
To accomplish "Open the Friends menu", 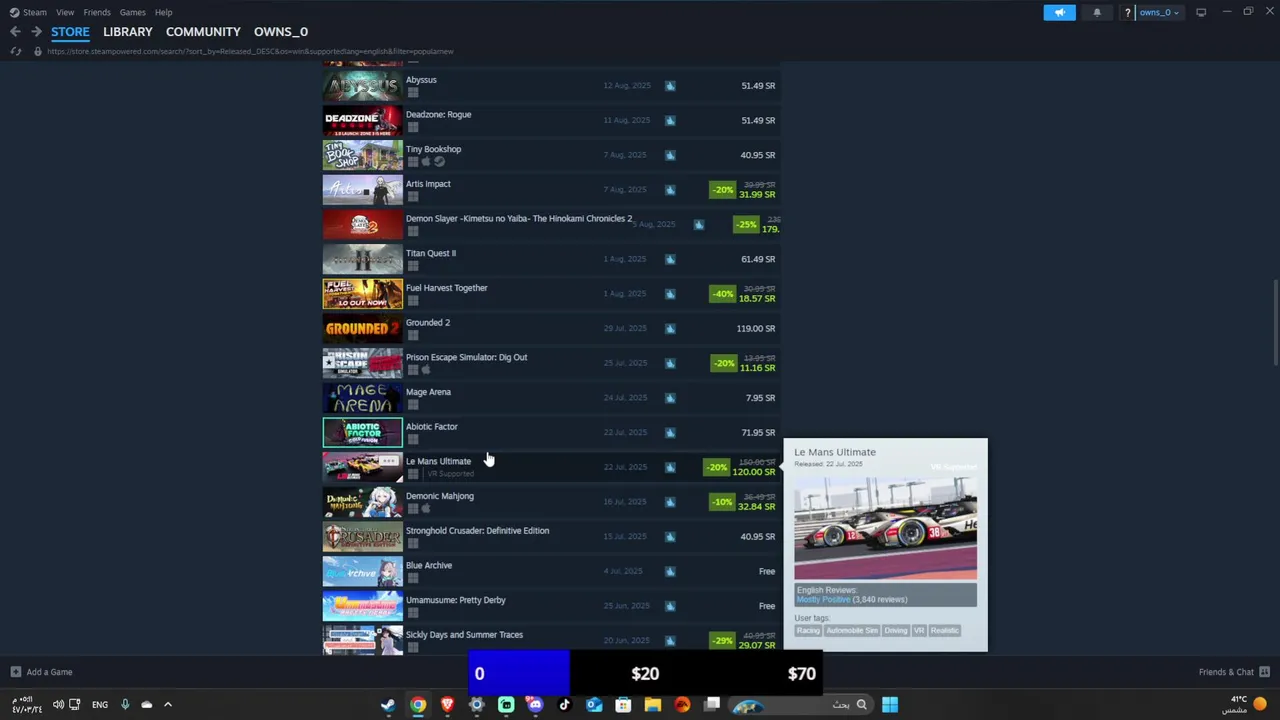I will [97, 12].
